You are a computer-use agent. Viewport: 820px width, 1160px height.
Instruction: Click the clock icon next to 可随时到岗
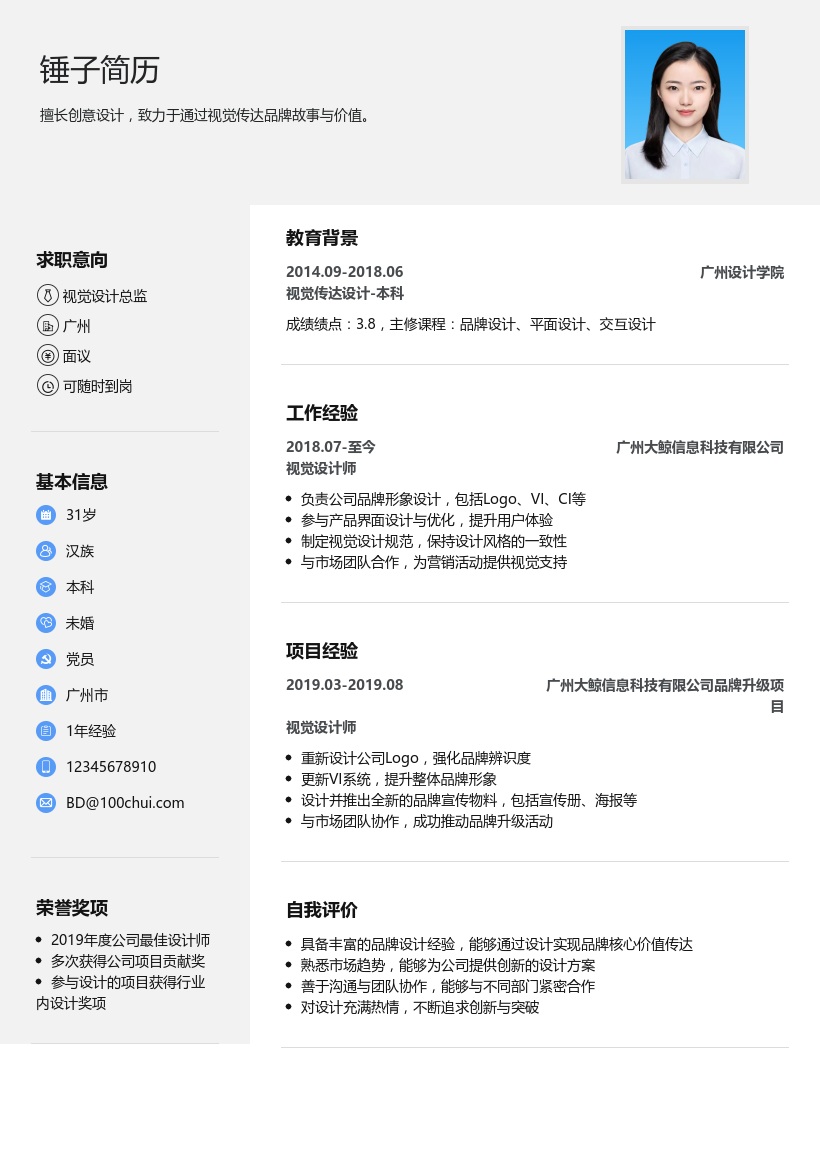(48, 385)
